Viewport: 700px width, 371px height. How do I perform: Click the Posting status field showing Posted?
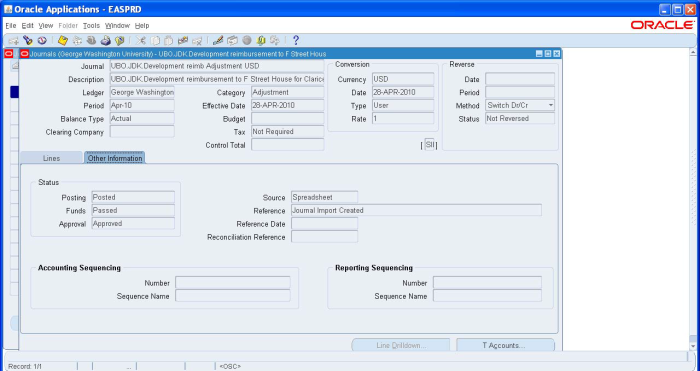tap(133, 197)
